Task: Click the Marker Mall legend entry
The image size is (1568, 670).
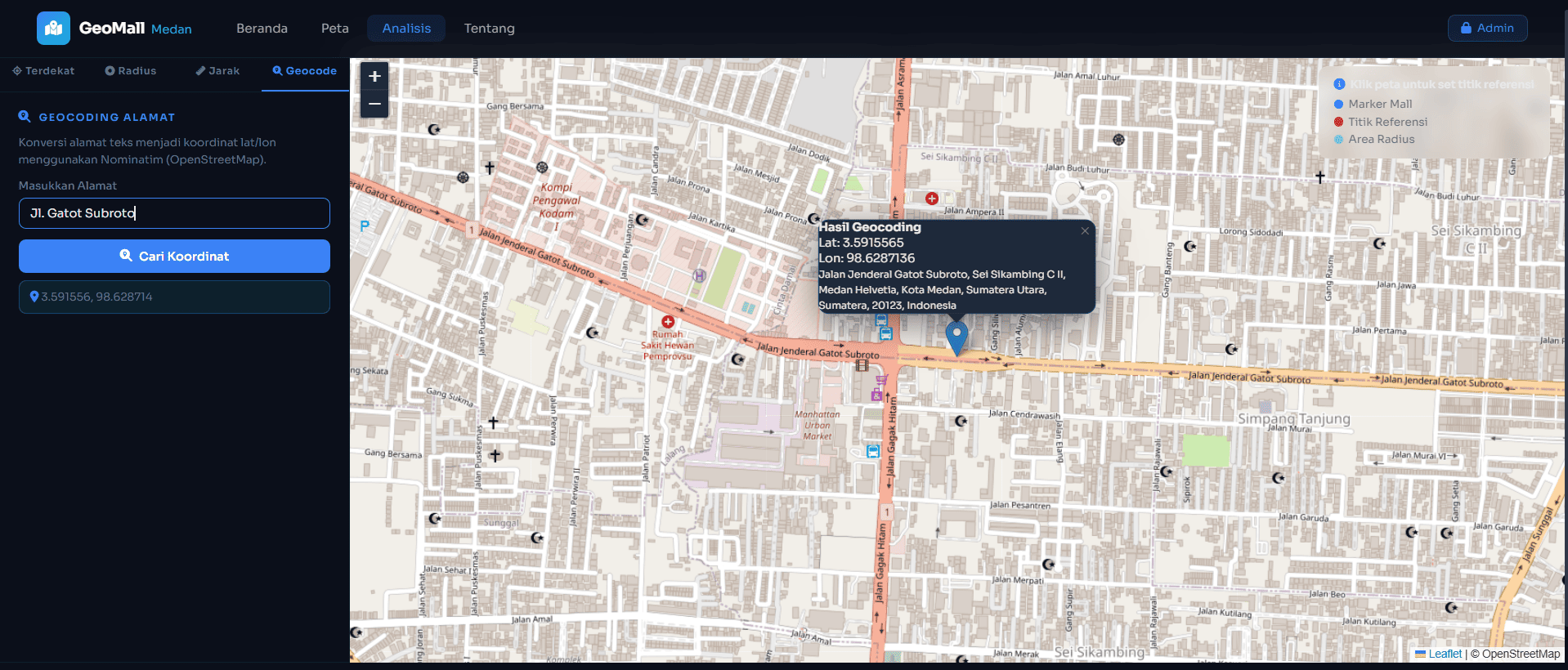Action: 1373,104
